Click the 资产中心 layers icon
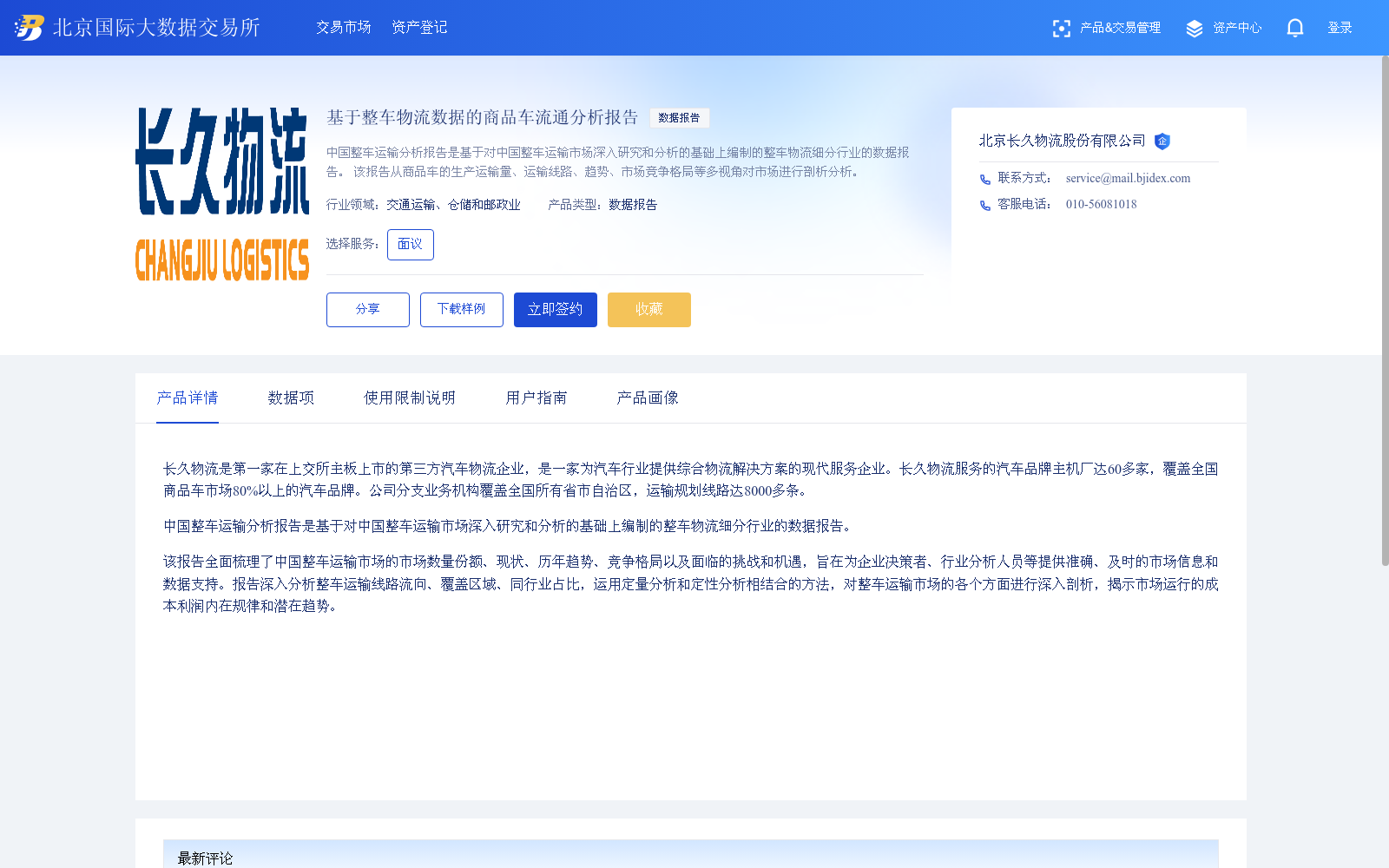The width and height of the screenshot is (1389, 868). [1195, 29]
